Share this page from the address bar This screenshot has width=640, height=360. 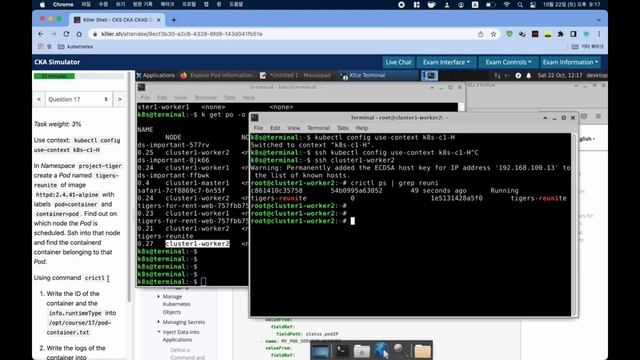coord(480,34)
